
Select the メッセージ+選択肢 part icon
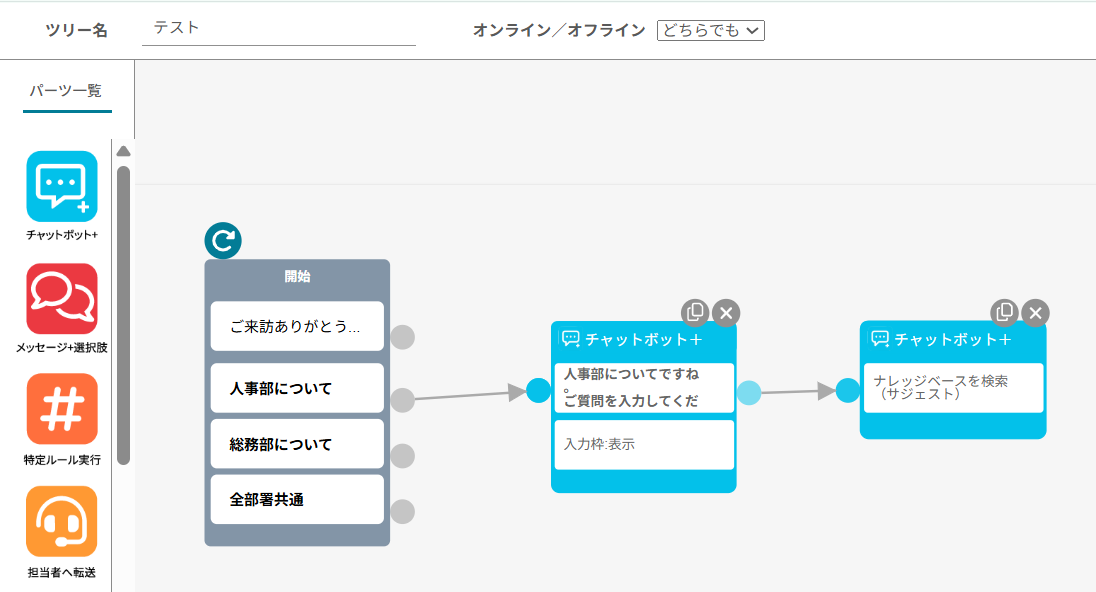click(62, 299)
